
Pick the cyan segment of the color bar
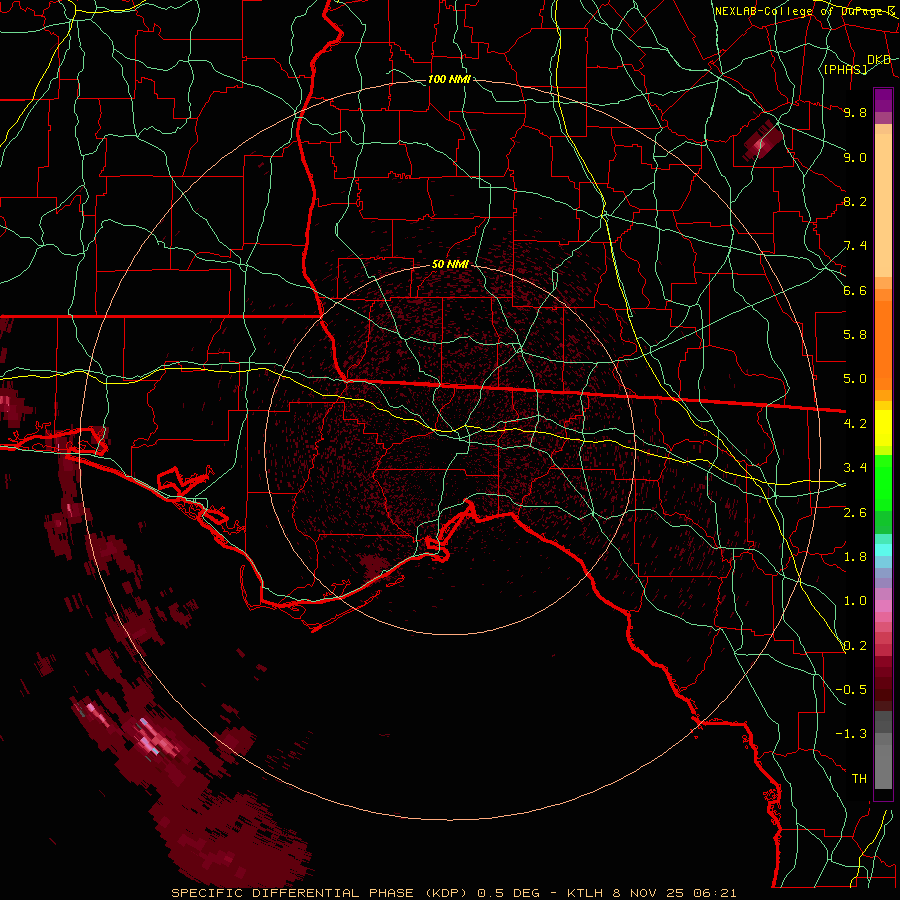883,549
